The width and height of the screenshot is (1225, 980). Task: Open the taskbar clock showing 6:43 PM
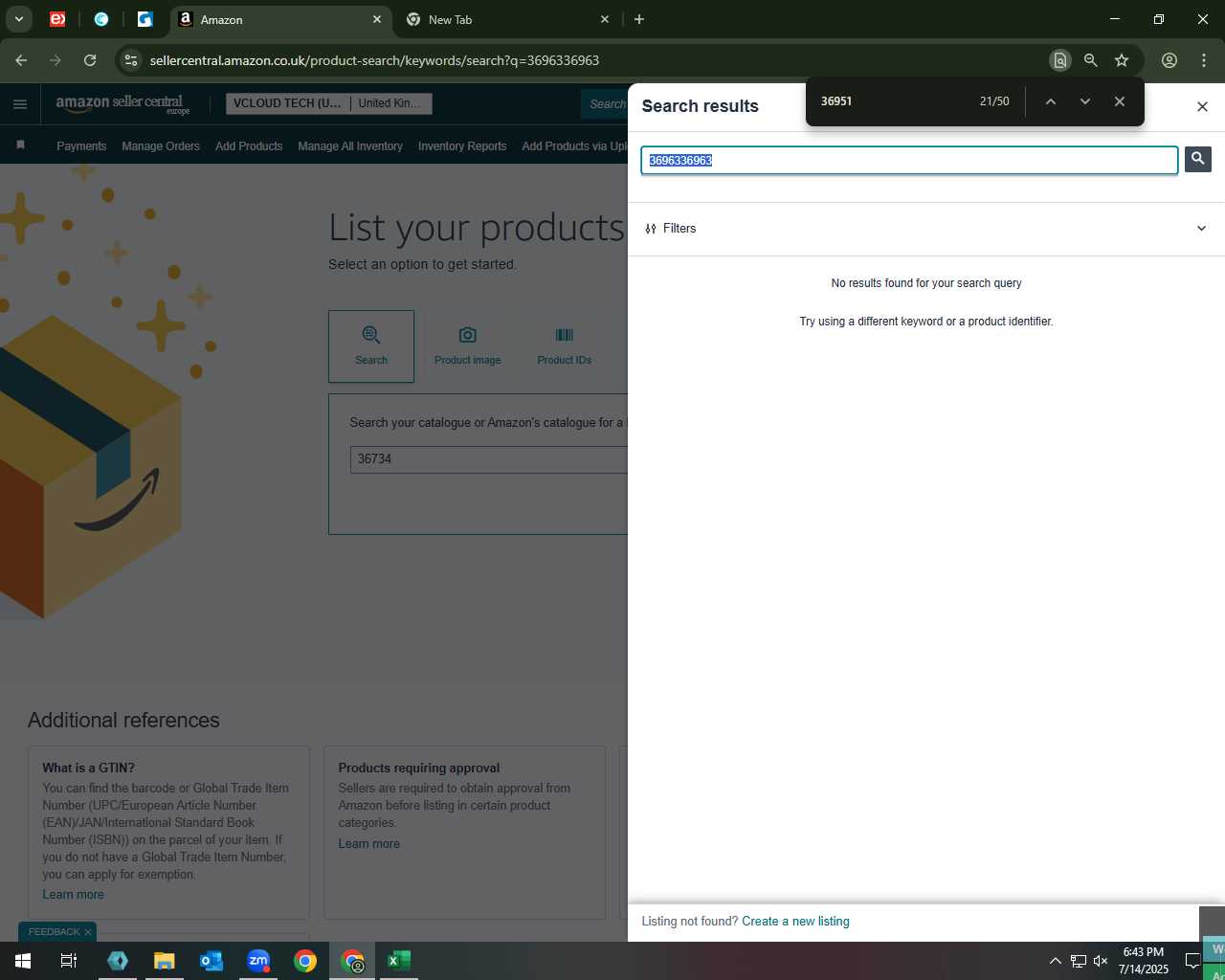tap(1144, 961)
